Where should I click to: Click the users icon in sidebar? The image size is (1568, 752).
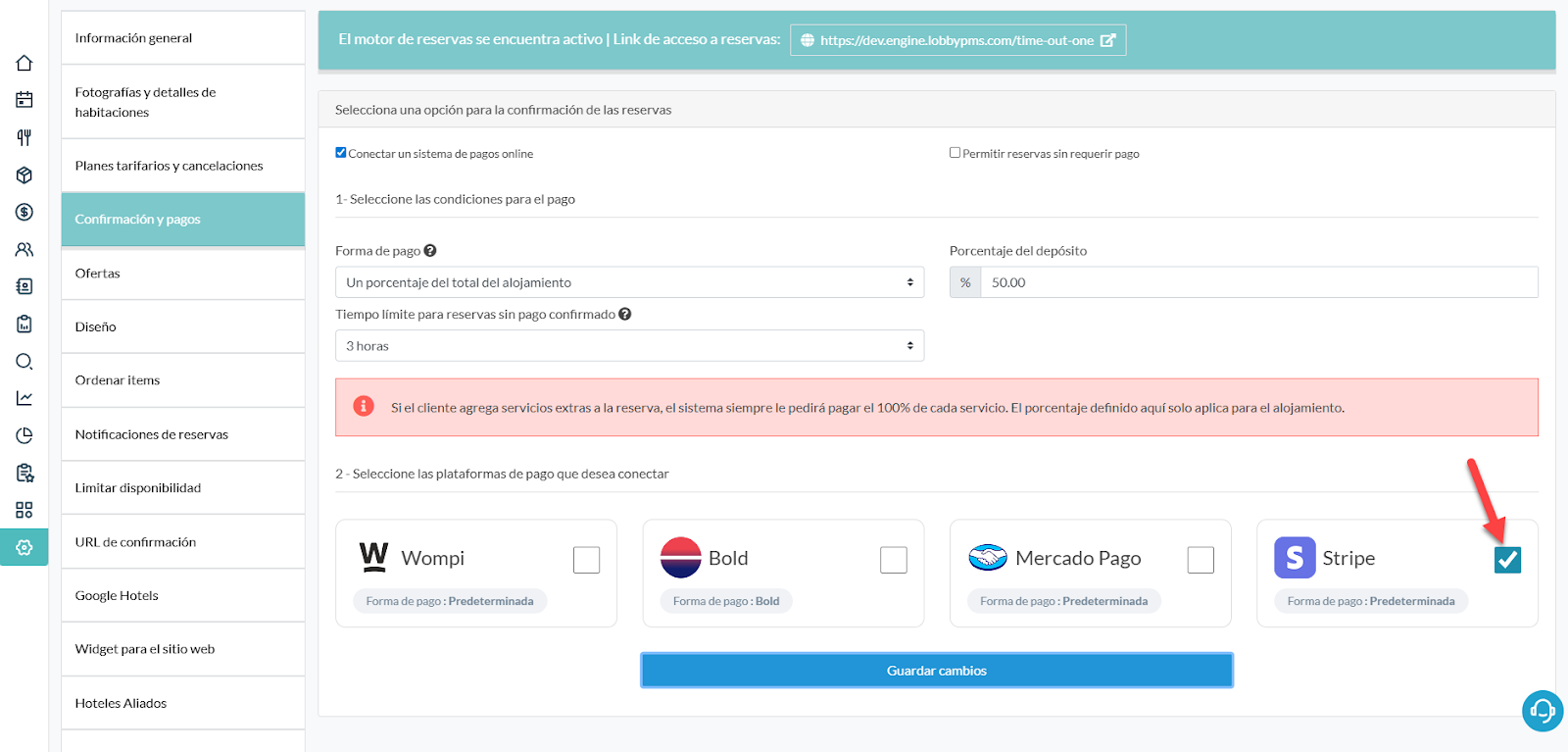[x=24, y=249]
